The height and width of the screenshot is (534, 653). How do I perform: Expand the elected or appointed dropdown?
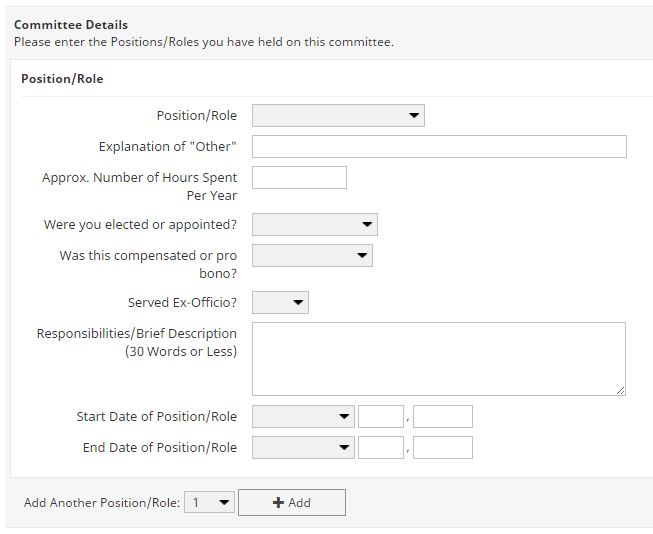(314, 225)
